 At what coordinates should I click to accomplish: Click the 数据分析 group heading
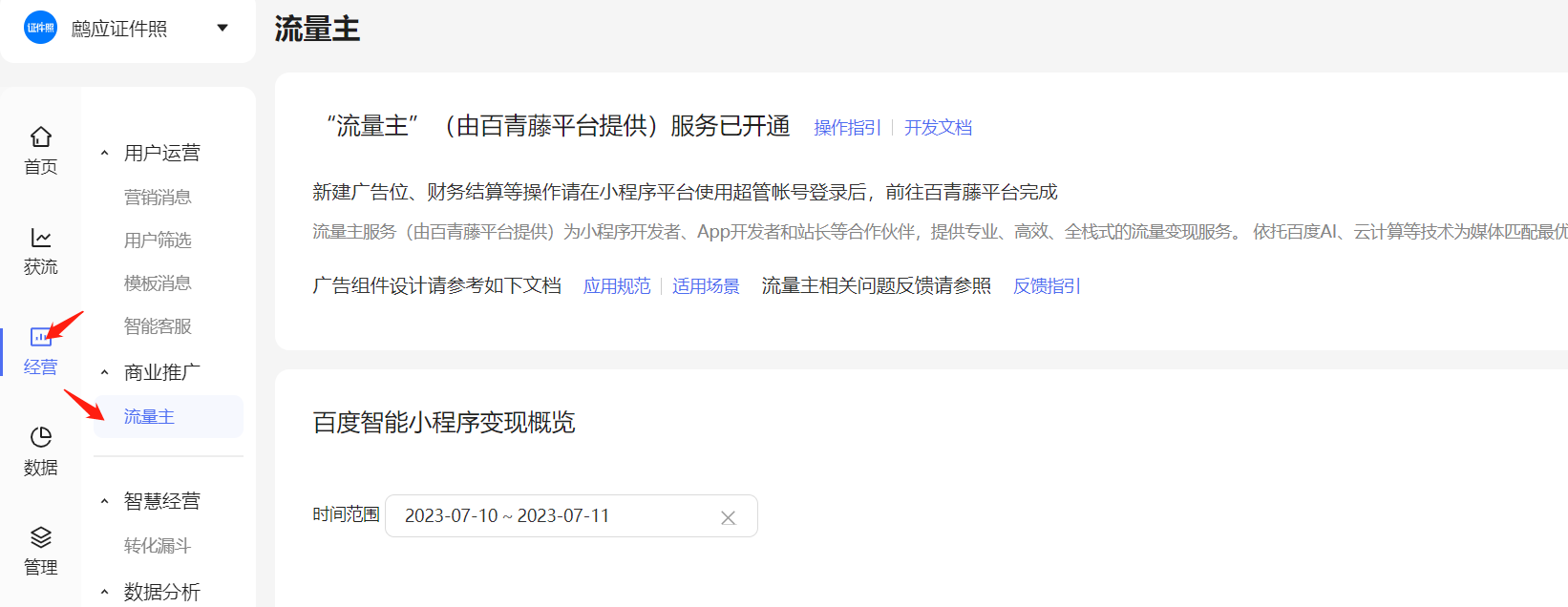pyautogui.click(x=162, y=592)
